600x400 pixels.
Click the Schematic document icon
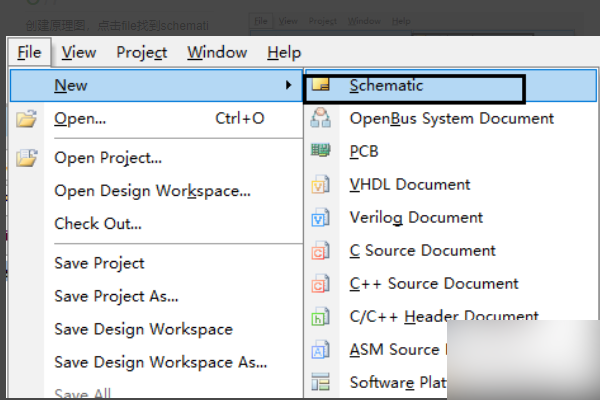pyautogui.click(x=321, y=86)
